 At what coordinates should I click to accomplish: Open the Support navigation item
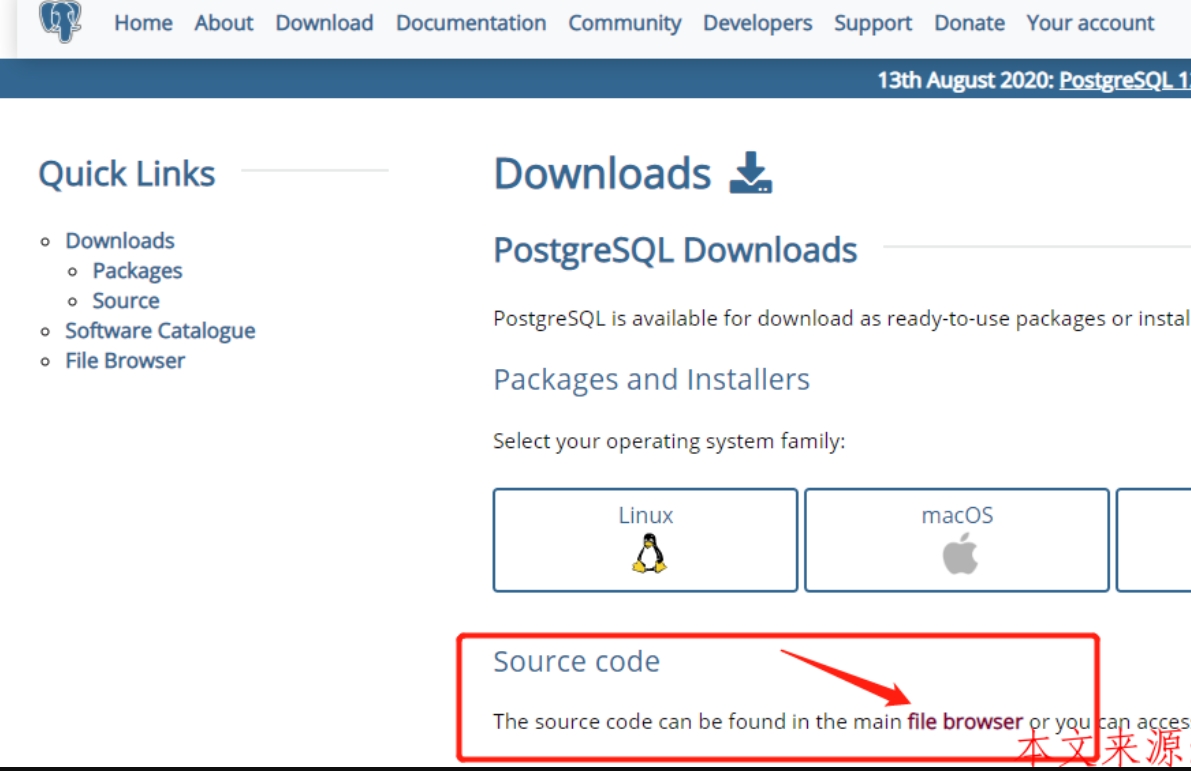click(x=873, y=24)
